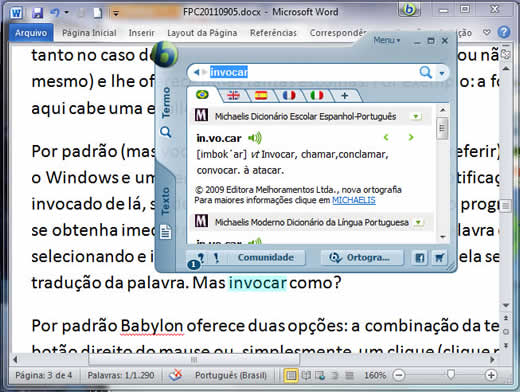
Task: Click the Word horizontal scrollbar thumb
Action: 194,360
